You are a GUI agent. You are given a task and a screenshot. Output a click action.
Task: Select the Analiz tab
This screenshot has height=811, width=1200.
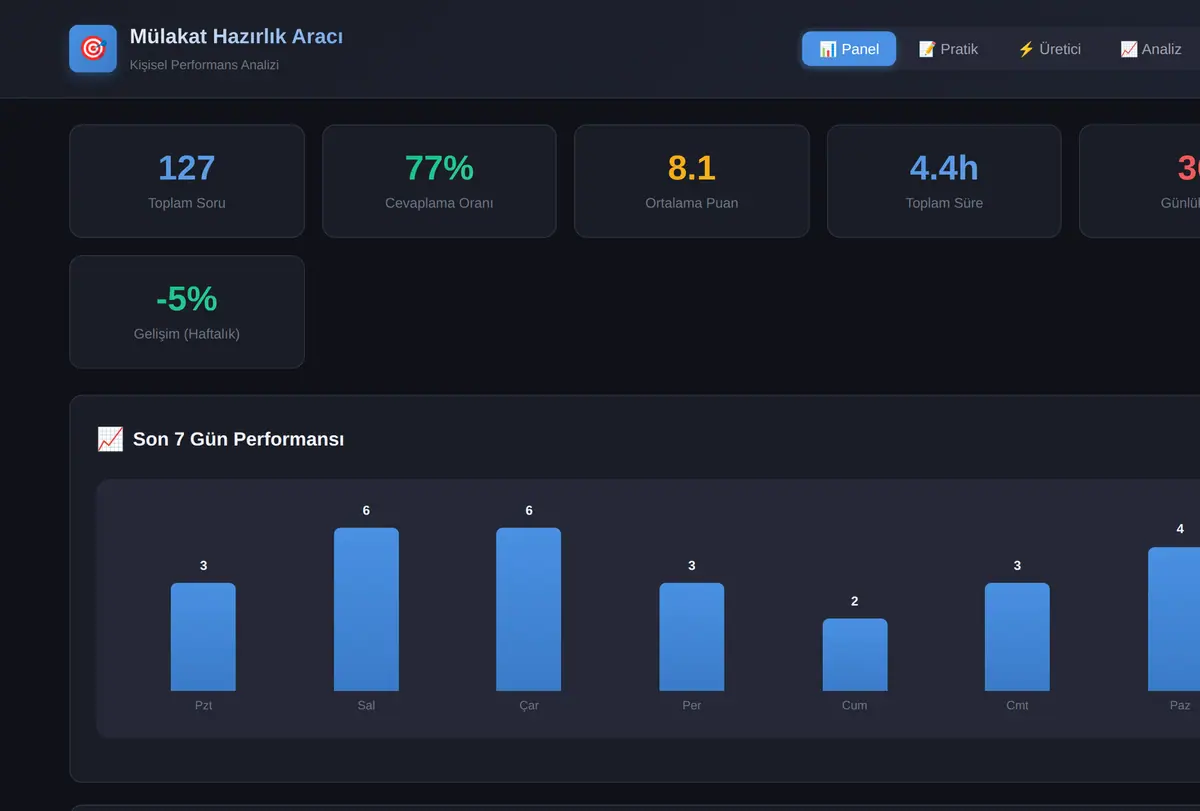click(1151, 49)
